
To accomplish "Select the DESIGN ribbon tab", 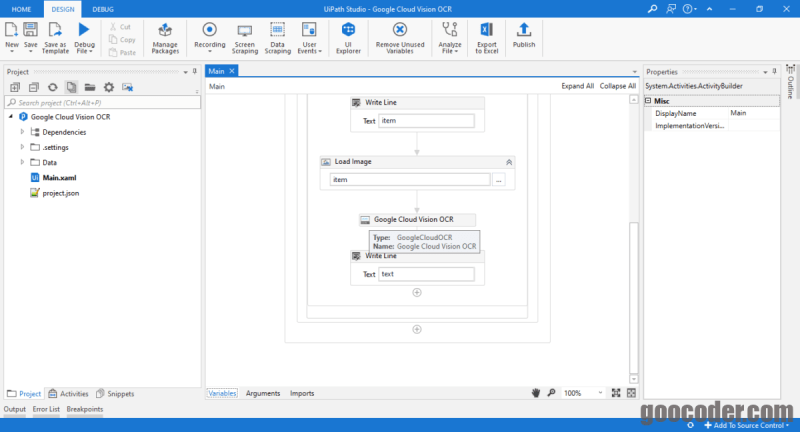I will click(x=63, y=9).
